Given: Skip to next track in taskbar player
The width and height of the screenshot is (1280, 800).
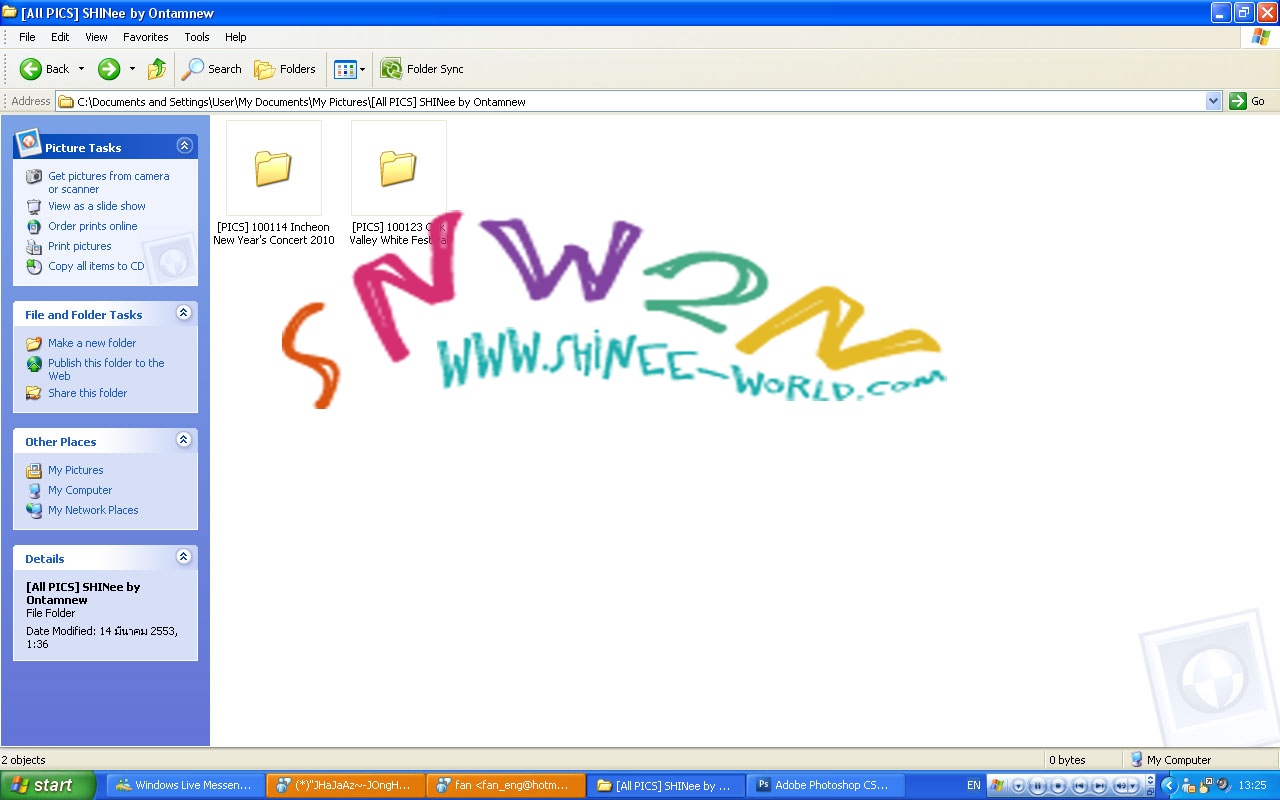Looking at the screenshot, I should 1099,786.
